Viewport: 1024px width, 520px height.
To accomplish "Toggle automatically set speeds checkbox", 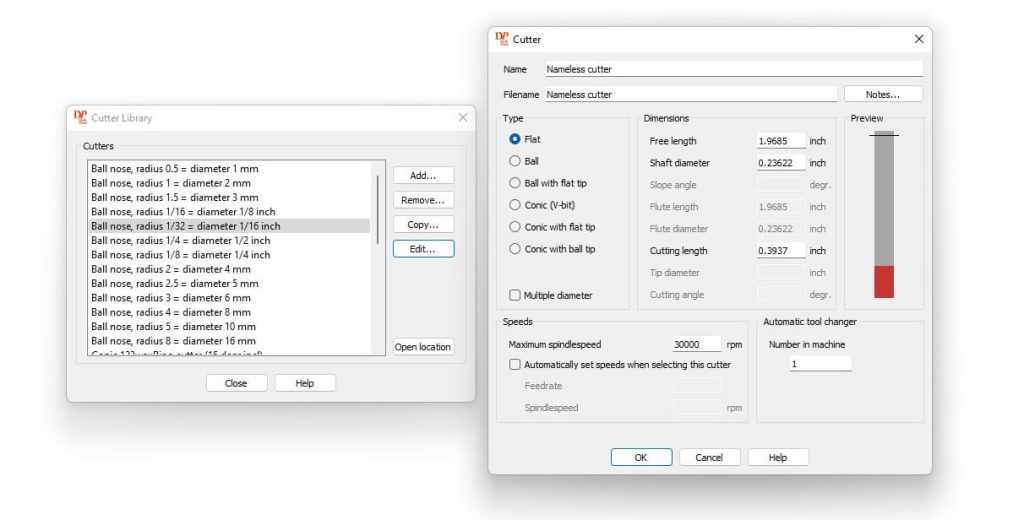I will tap(515, 365).
